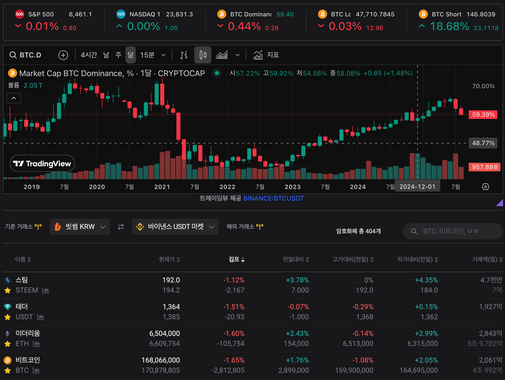Open the 지표 indicators menu
This screenshot has height=380, width=505.
tap(266, 55)
